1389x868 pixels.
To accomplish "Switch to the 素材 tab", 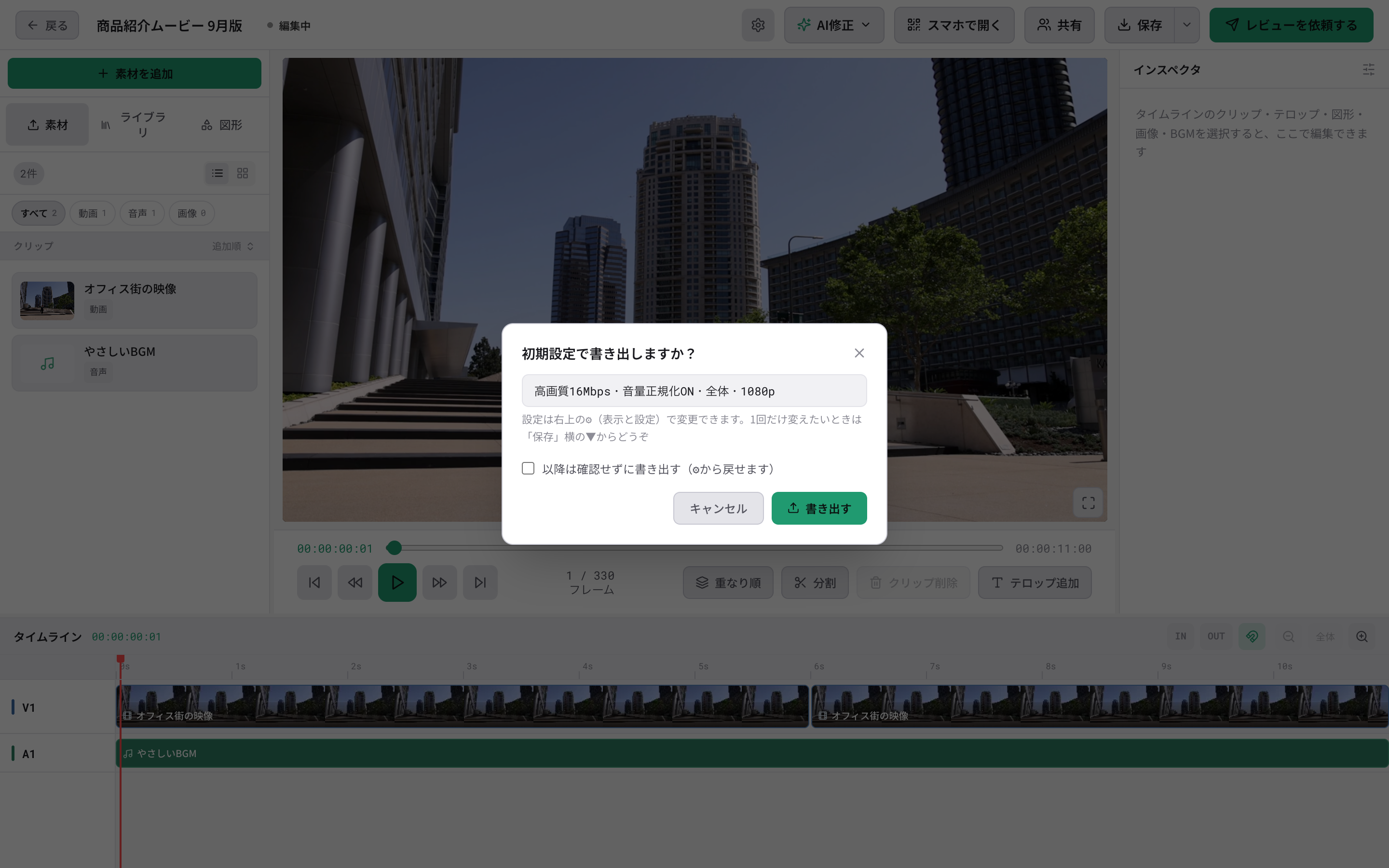I will (x=48, y=124).
